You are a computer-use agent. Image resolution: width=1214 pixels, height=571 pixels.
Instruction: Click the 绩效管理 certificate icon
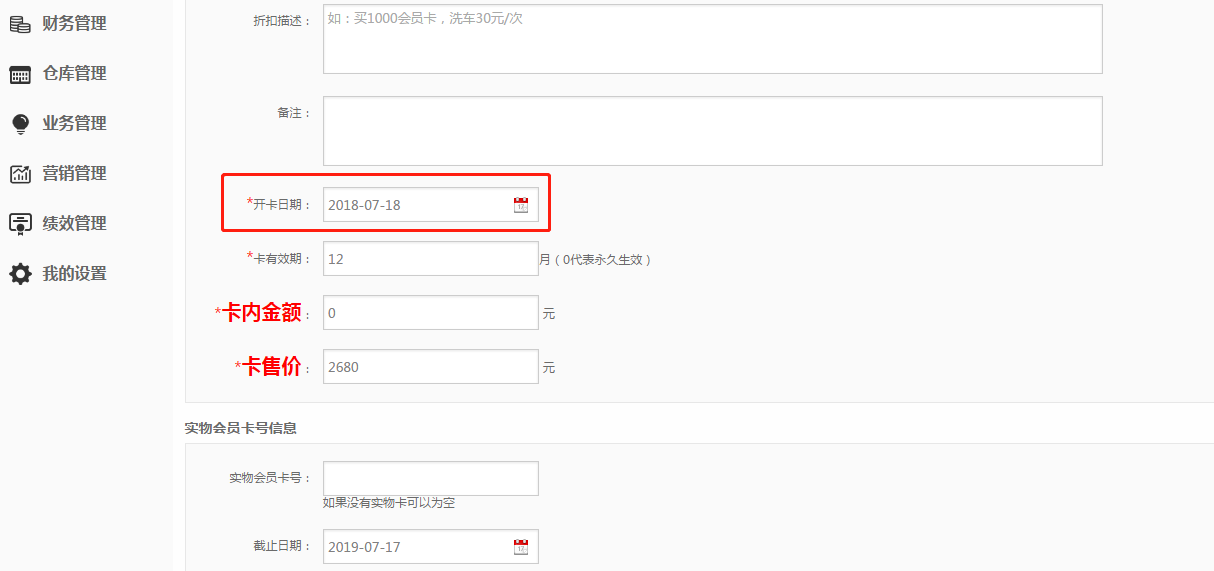pos(20,224)
